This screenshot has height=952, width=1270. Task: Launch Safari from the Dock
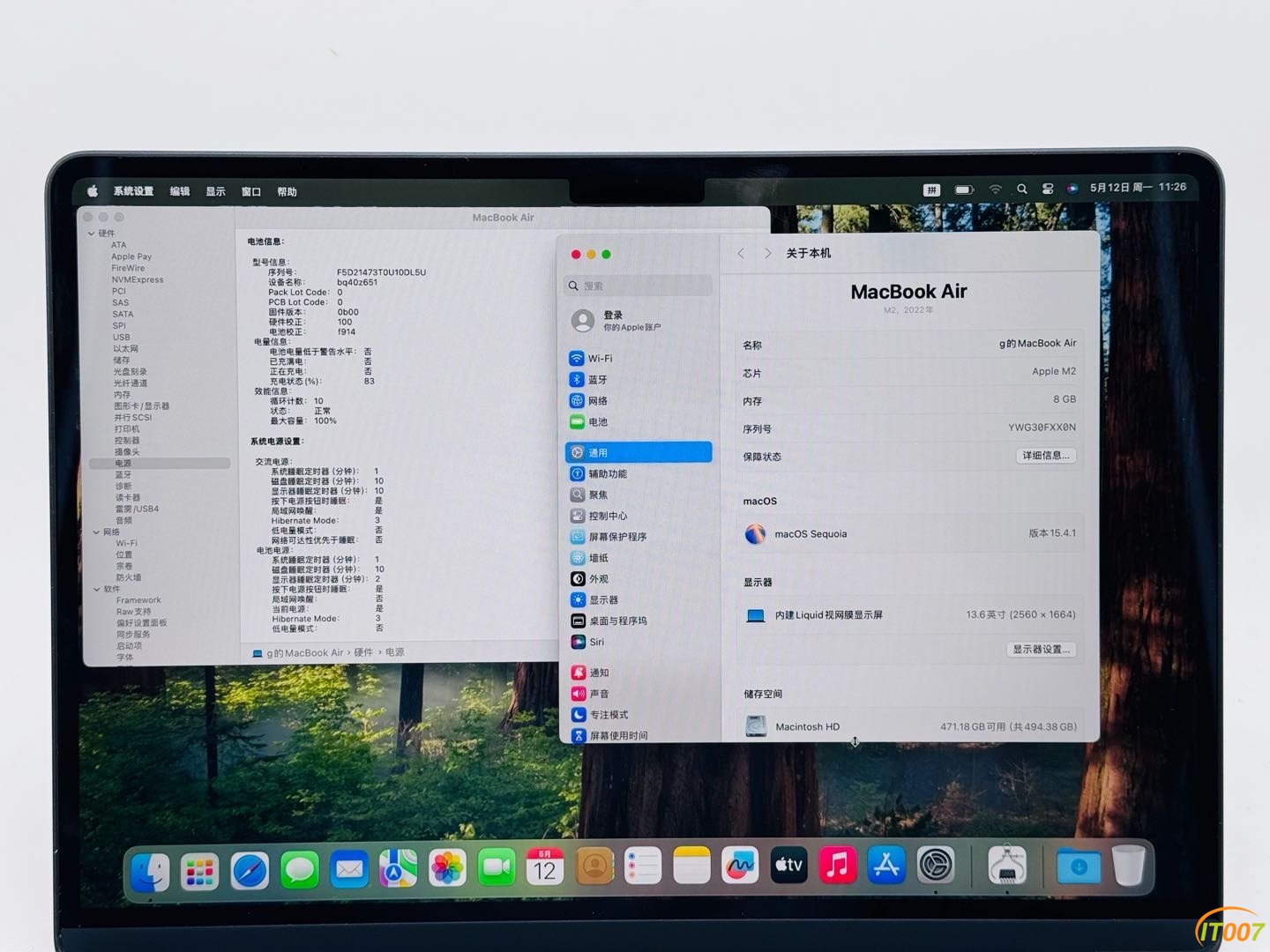click(x=250, y=872)
